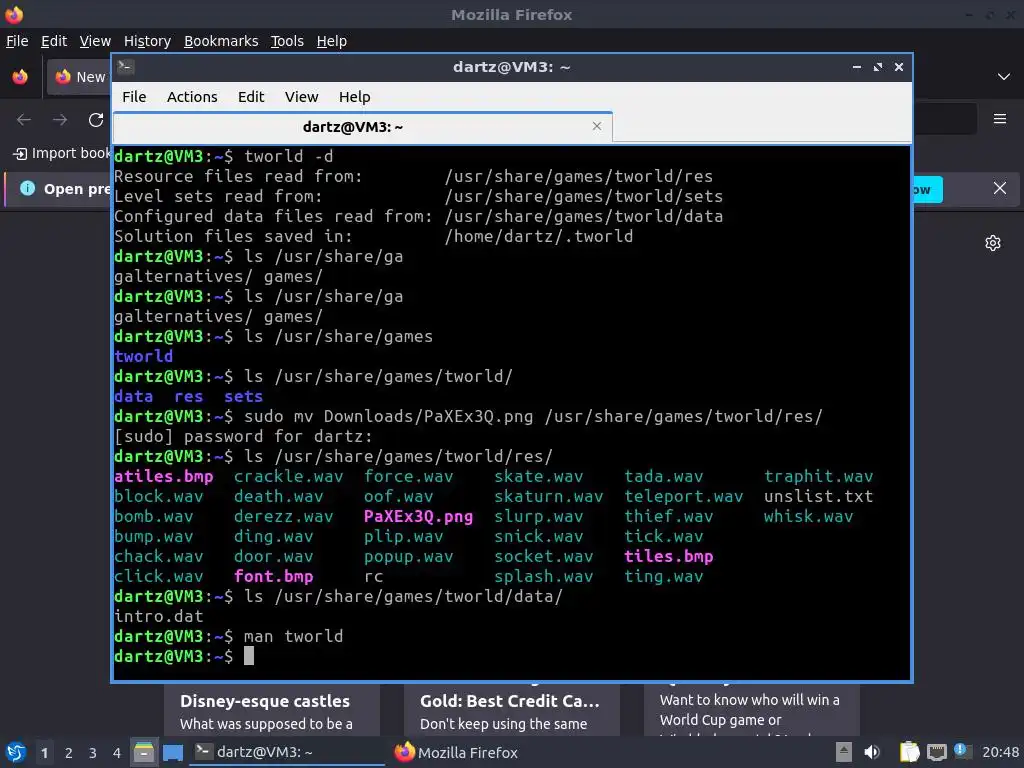1024x768 pixels.
Task: Switch to workspace 2
Action: click(69, 753)
